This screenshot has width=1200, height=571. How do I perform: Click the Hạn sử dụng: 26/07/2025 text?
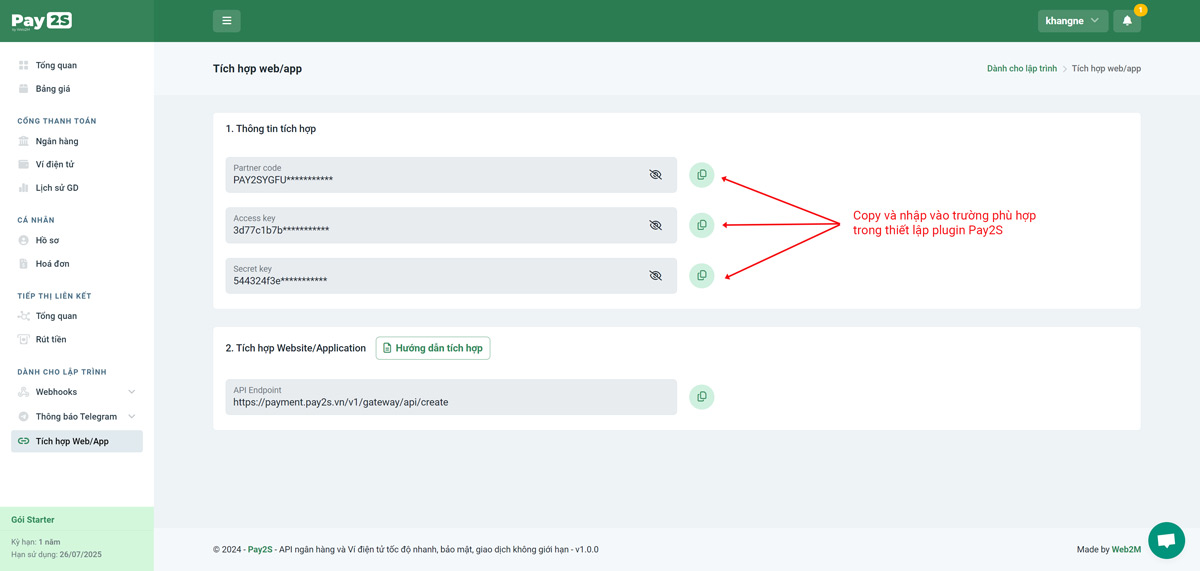56,554
